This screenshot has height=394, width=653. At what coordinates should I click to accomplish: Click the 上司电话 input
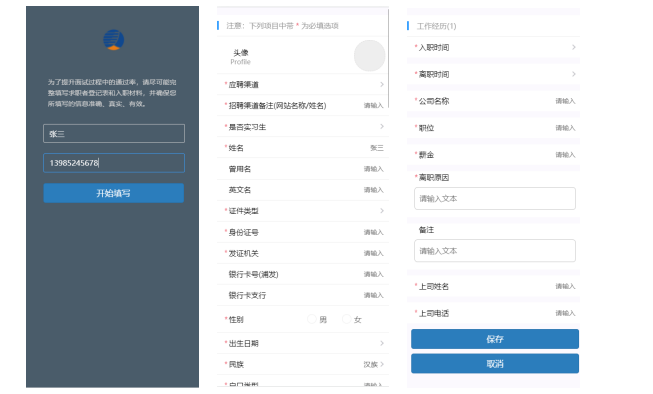click(565, 313)
